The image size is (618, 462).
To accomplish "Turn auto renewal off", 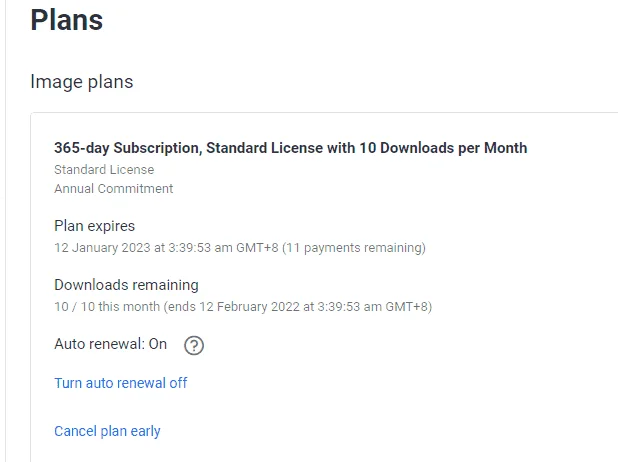I will 121,383.
